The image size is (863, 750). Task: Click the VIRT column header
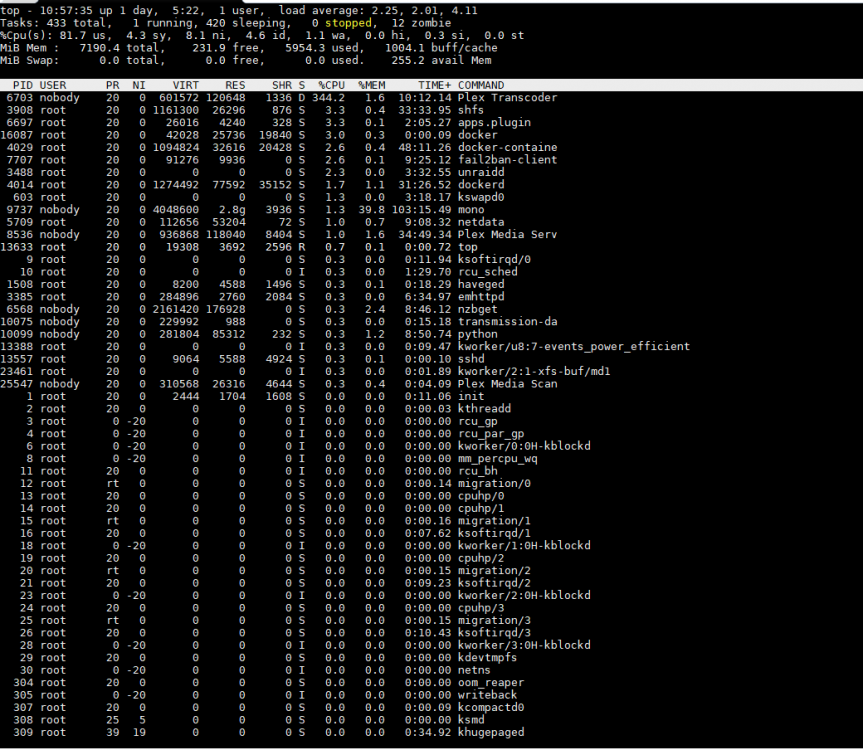185,85
